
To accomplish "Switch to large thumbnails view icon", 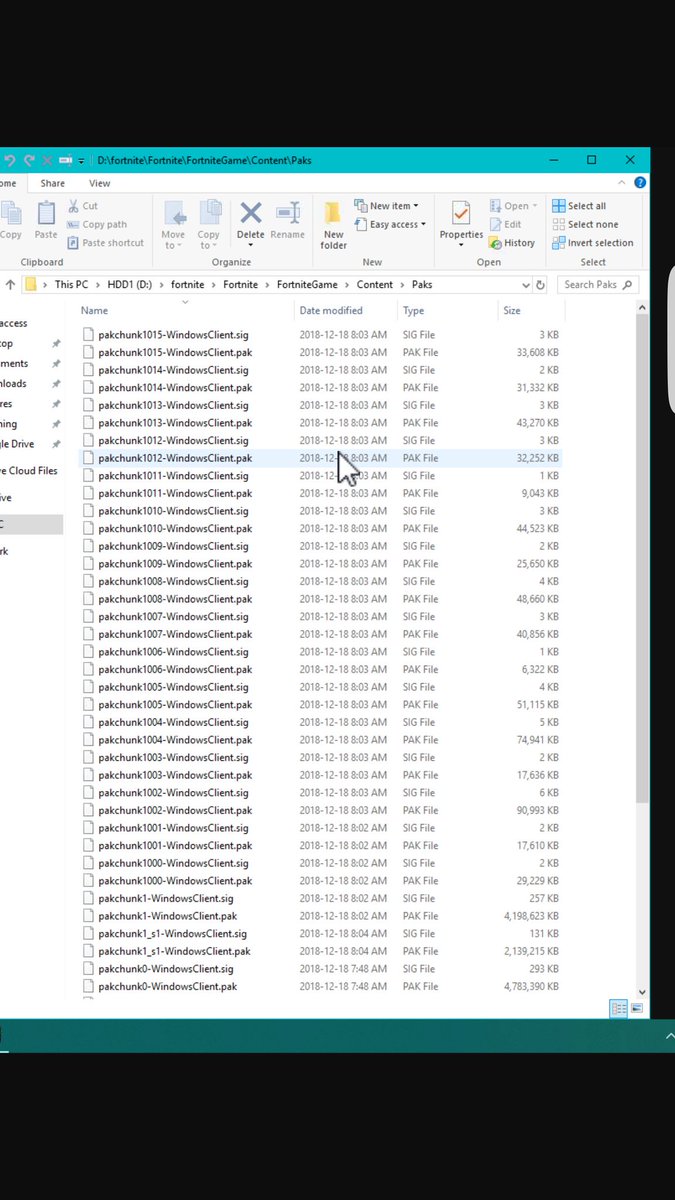I will pos(636,1009).
